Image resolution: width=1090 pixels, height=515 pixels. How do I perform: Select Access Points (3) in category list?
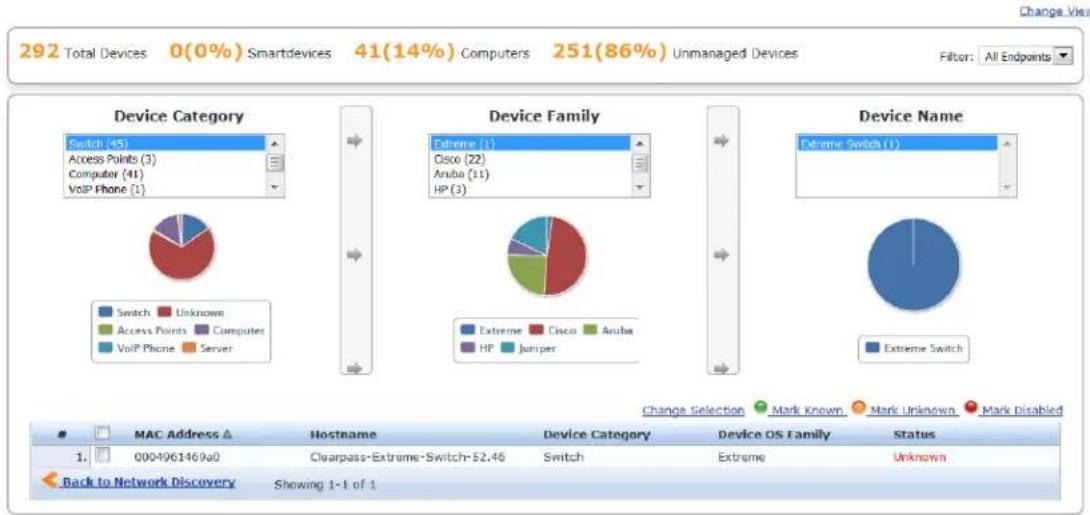click(165, 158)
